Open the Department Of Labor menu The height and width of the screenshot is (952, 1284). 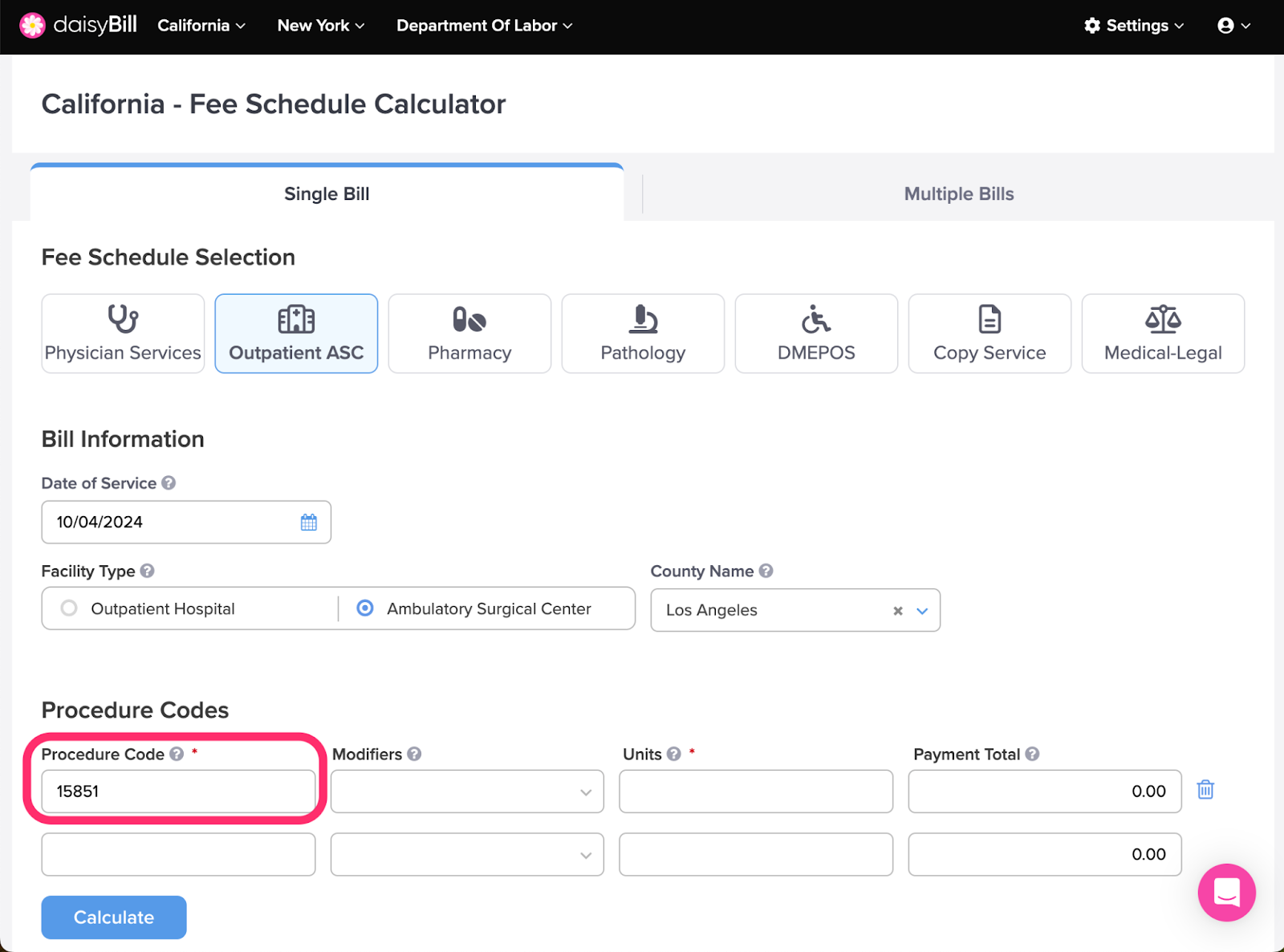click(x=484, y=26)
